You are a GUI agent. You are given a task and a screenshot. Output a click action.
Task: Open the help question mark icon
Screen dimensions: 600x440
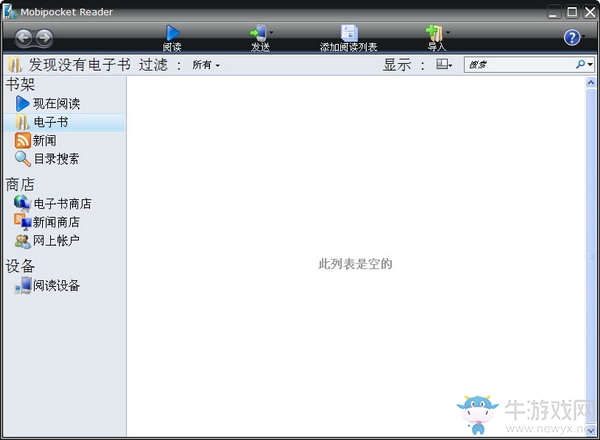pyautogui.click(x=572, y=37)
